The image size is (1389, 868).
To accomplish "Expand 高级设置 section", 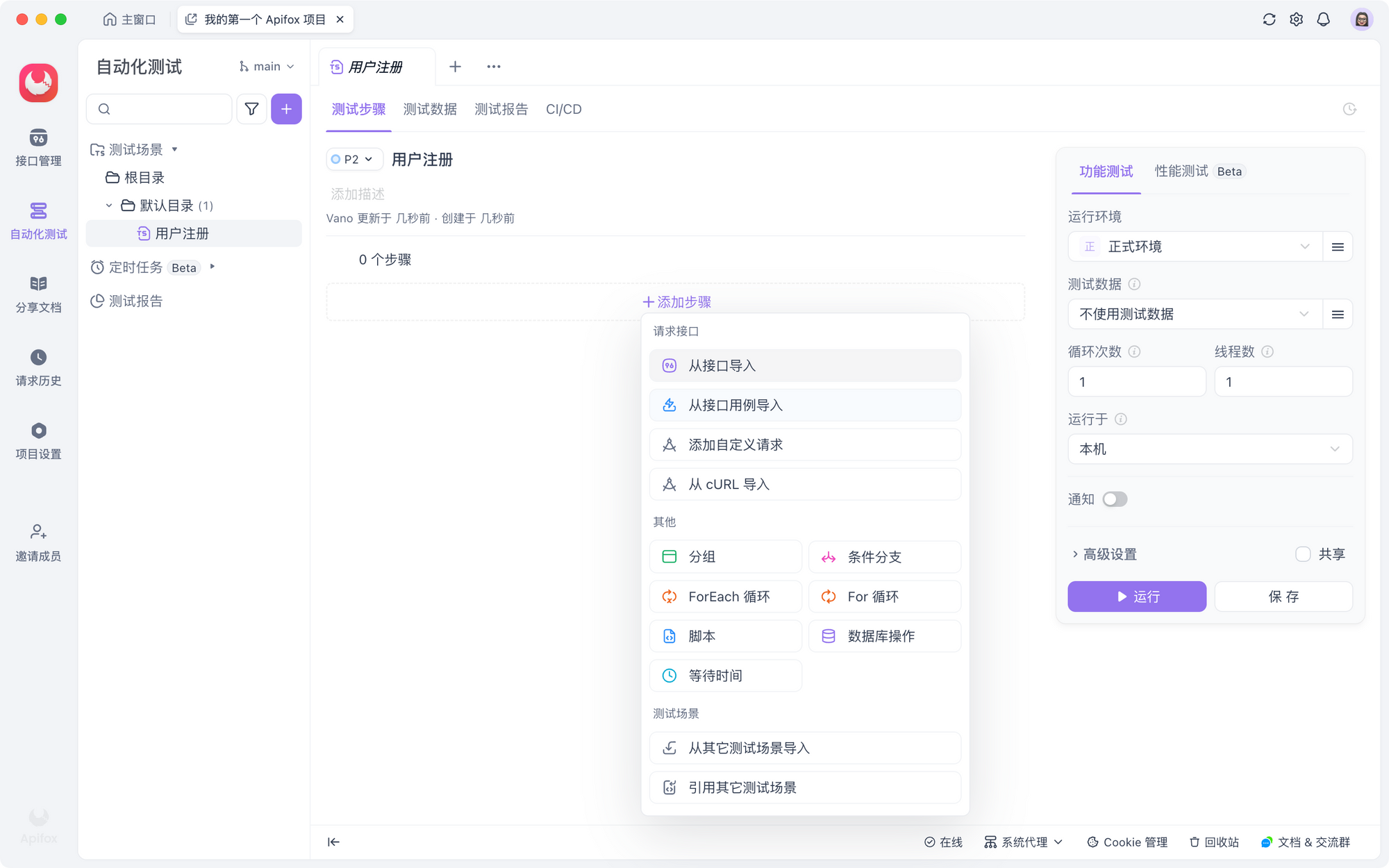I will pos(1104,554).
